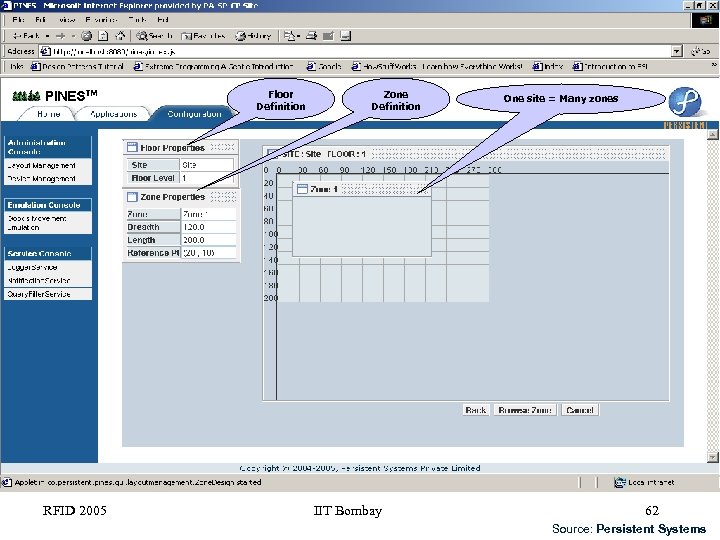Viewport: 720px width, 540px height.
Task: Switch to the Home tab
Action: click(x=48, y=114)
